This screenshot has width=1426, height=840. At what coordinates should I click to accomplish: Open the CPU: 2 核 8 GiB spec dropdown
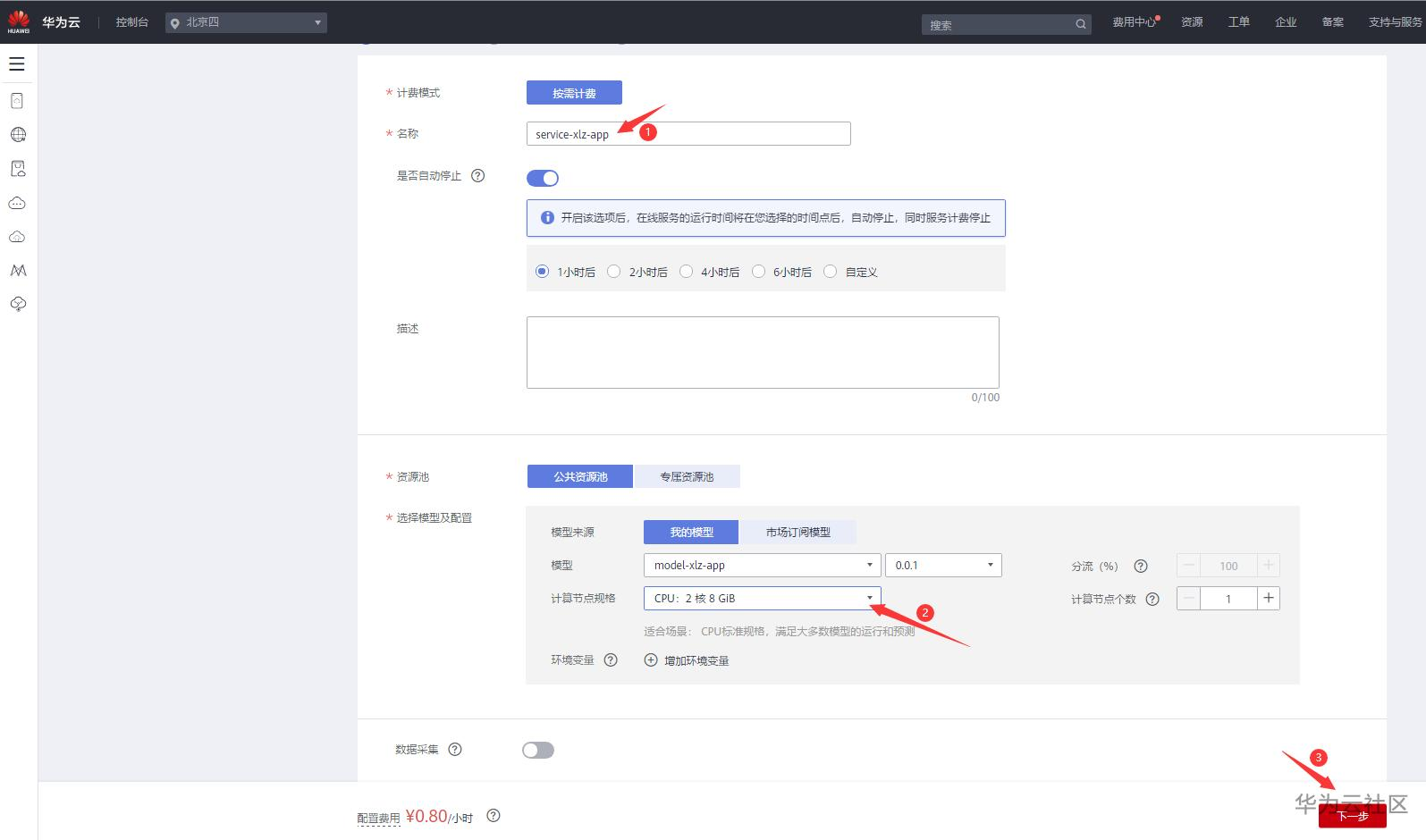(763, 598)
